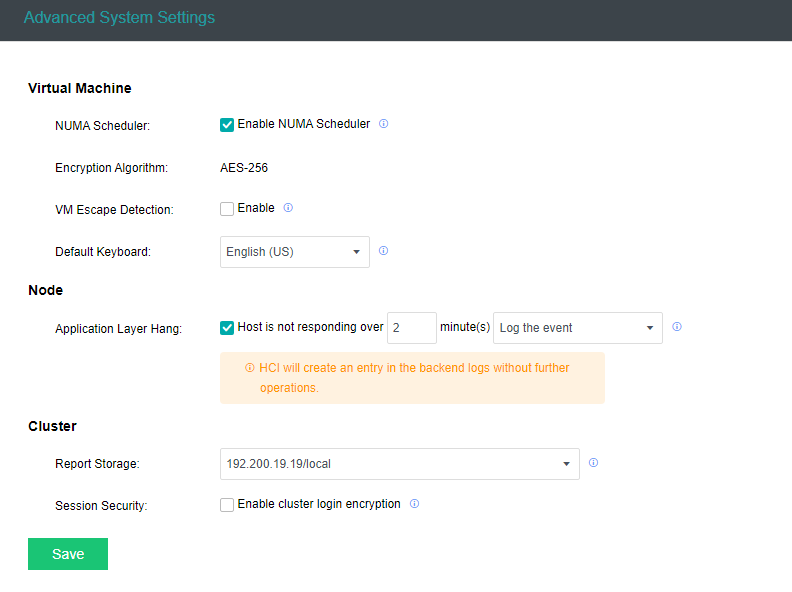The height and width of the screenshot is (592, 792).
Task: Open the Default Keyboard info tooltip icon
Action: click(x=383, y=251)
